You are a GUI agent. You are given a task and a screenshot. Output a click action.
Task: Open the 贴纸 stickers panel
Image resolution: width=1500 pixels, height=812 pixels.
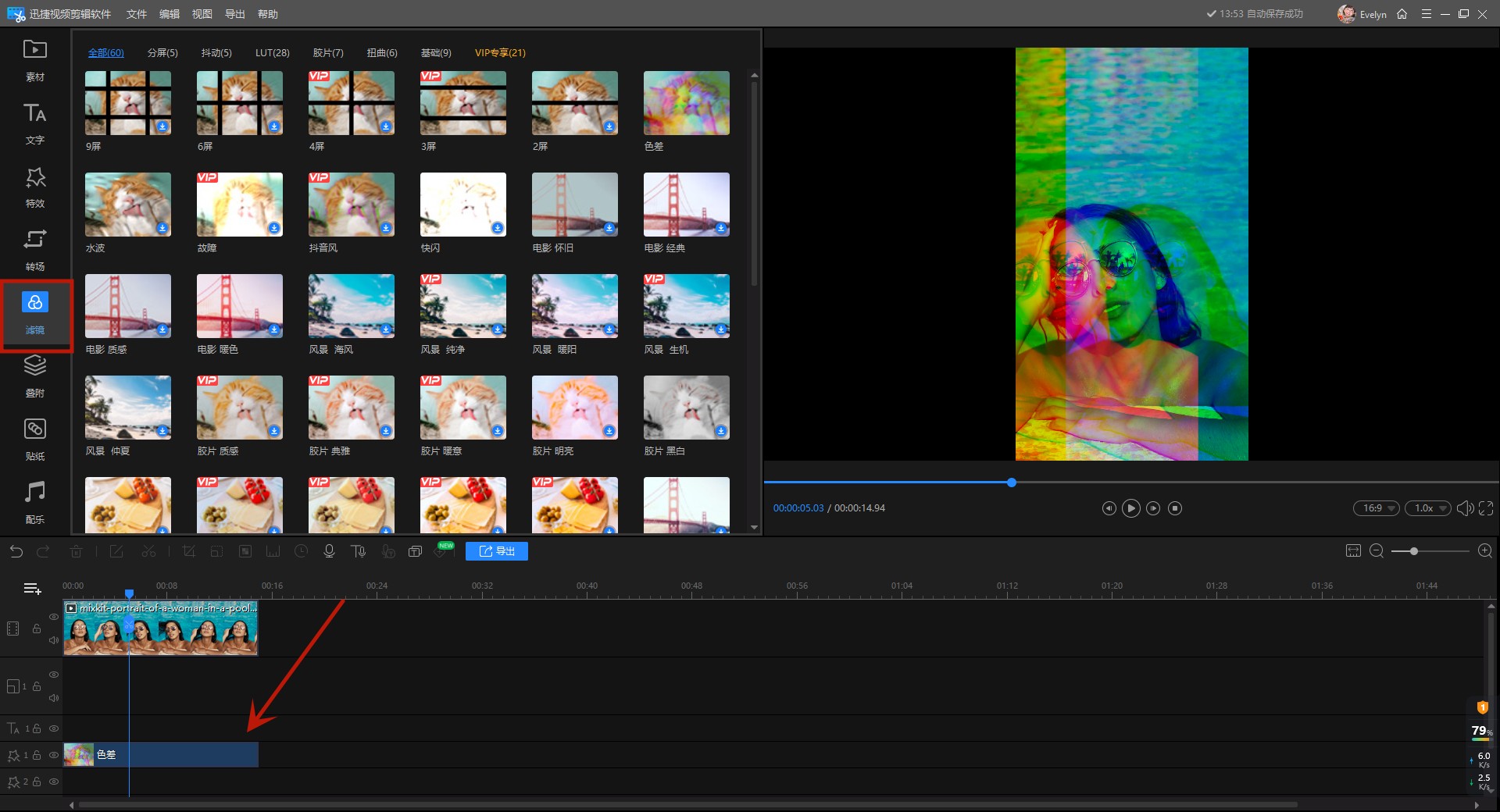[34, 439]
